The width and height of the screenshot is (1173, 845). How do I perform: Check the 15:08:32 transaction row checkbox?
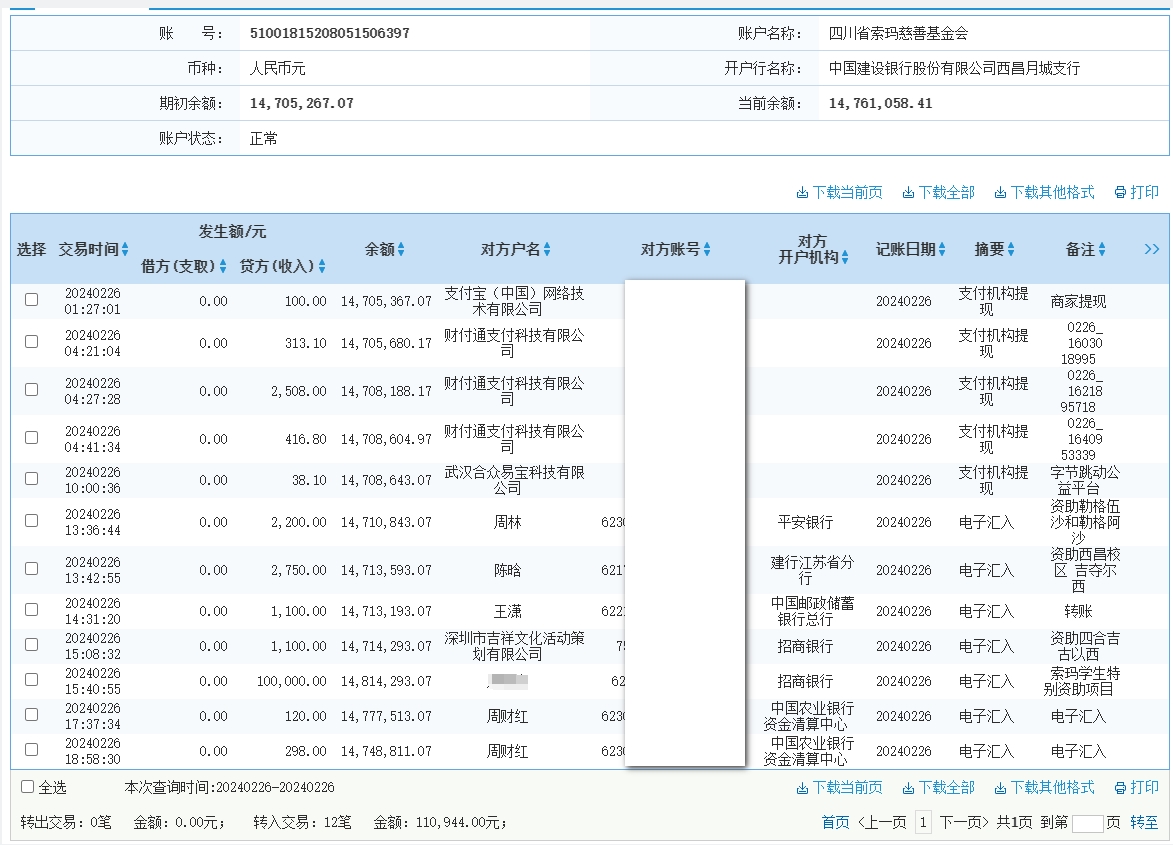[31, 645]
